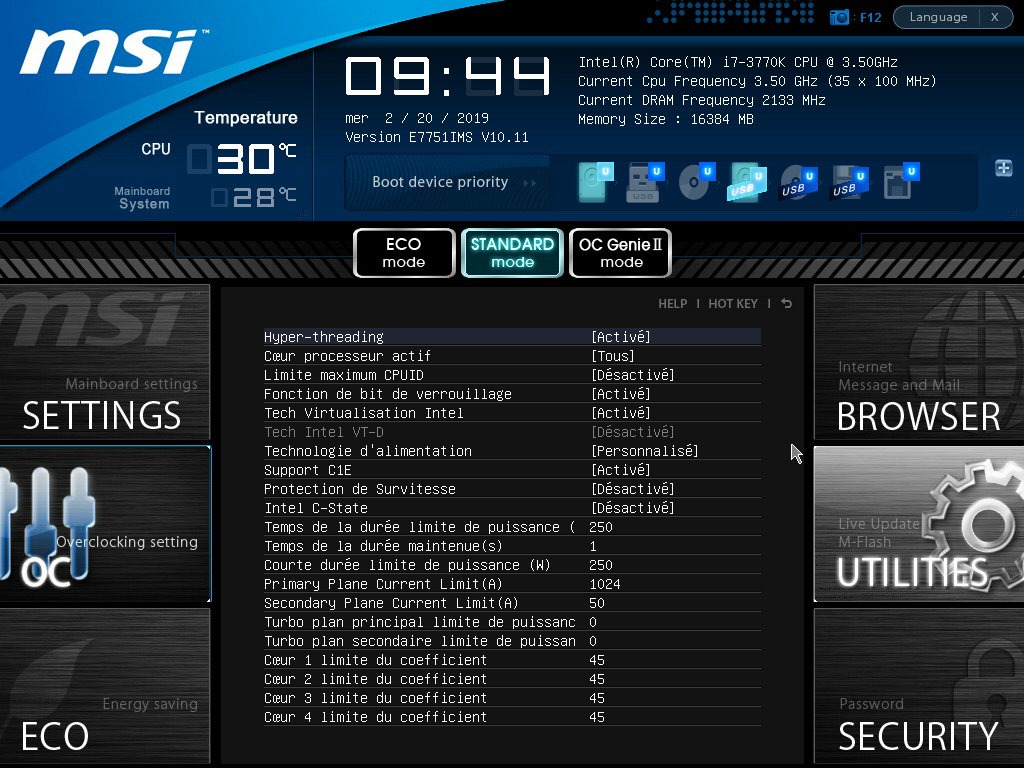Screen dimensions: 1024x768
Task: Activate OC Genie II mode
Action: 620,253
